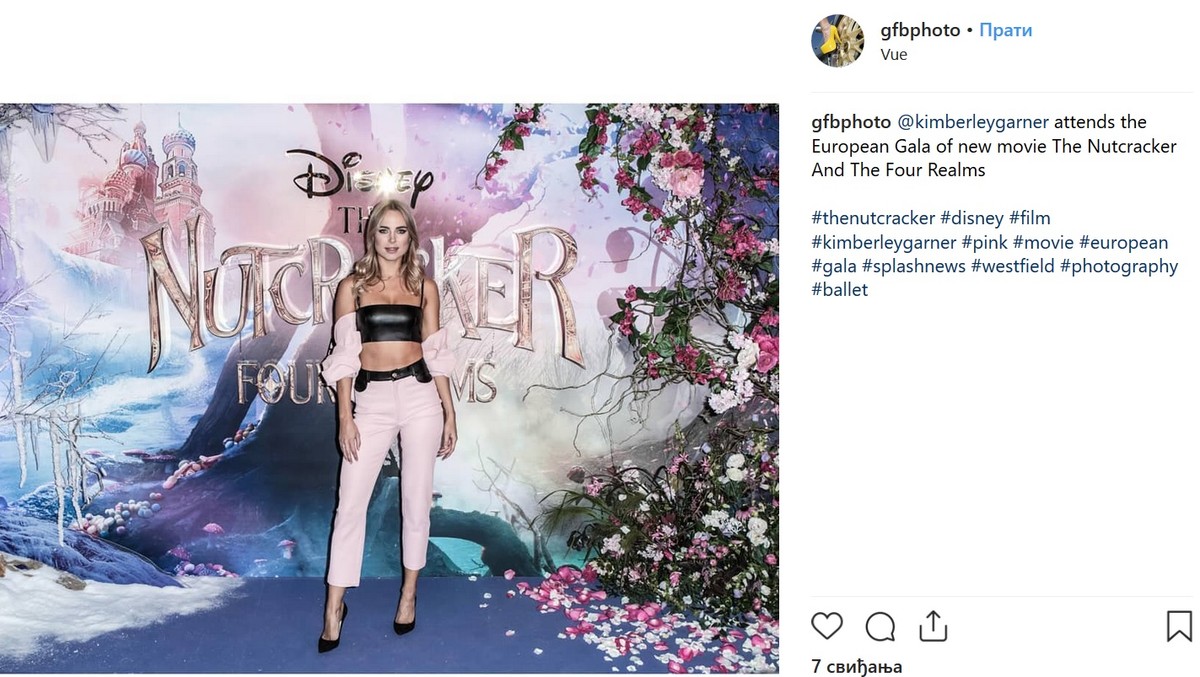Open the #splashnews hashtag
Screen dimensions: 1200x677
914,266
